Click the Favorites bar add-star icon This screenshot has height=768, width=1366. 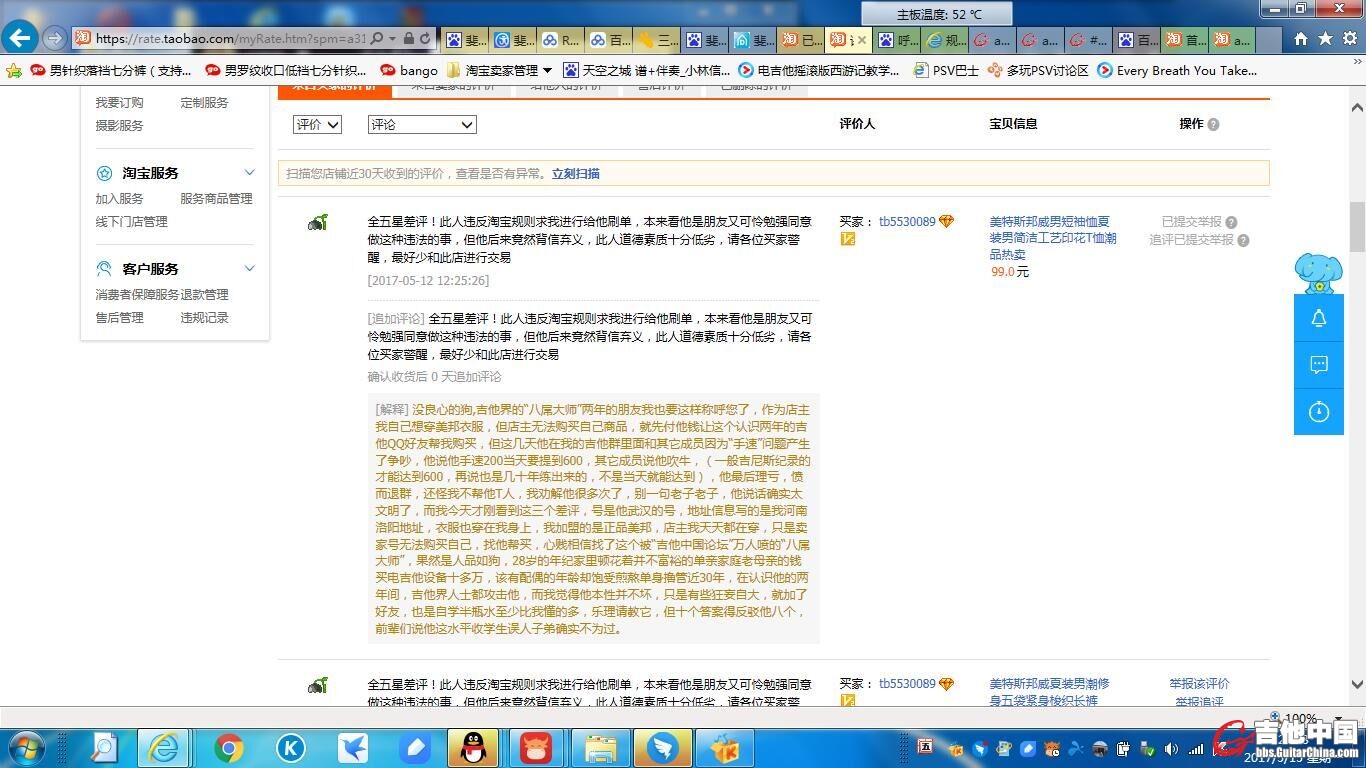click(x=13, y=70)
